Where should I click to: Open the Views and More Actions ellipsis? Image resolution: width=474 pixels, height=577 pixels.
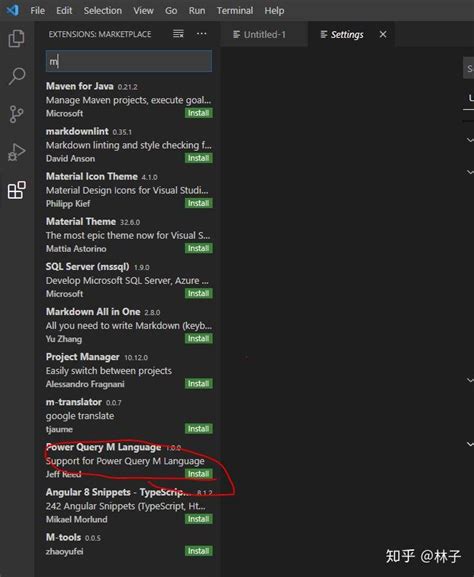coord(201,34)
